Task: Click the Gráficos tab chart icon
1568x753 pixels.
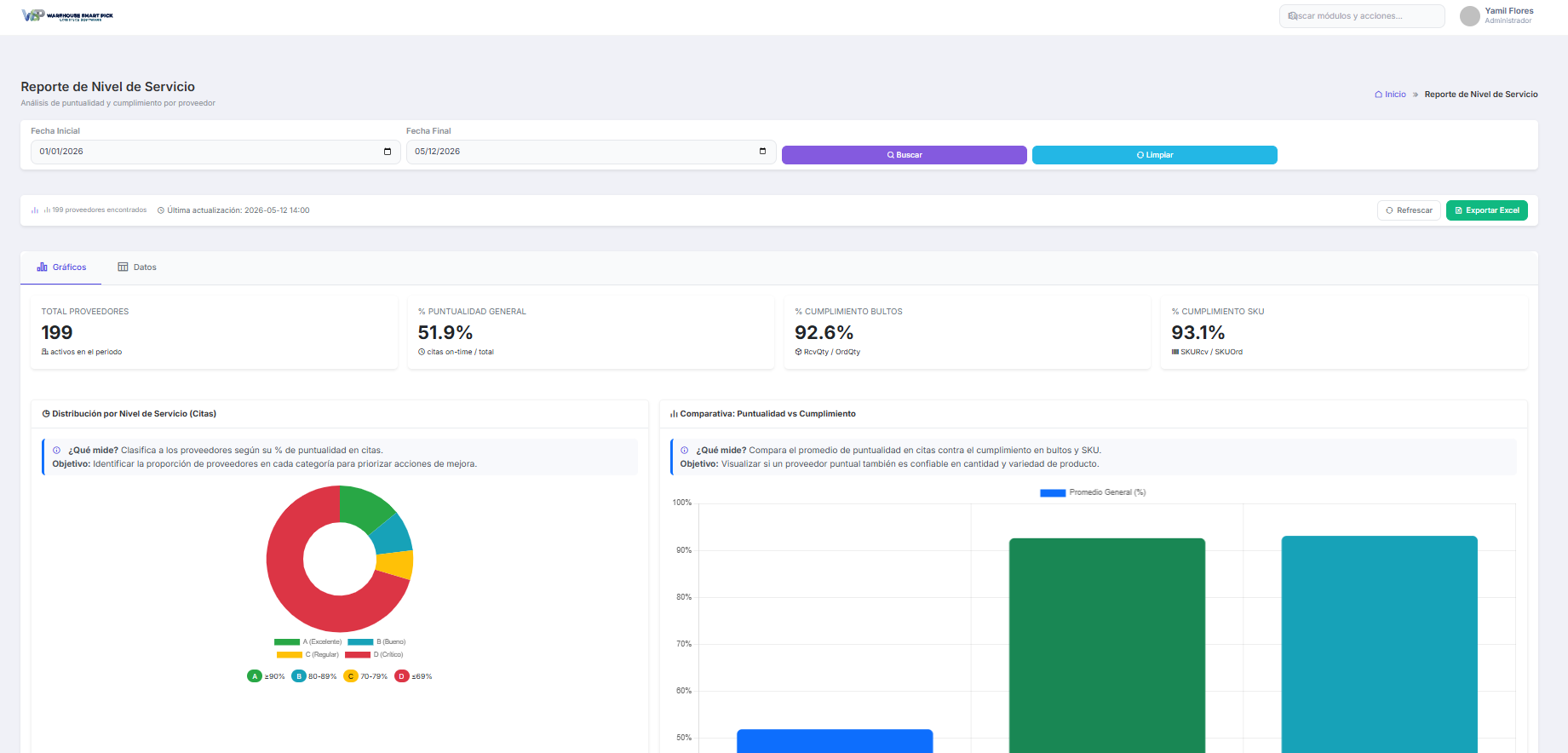Action: pos(42,267)
